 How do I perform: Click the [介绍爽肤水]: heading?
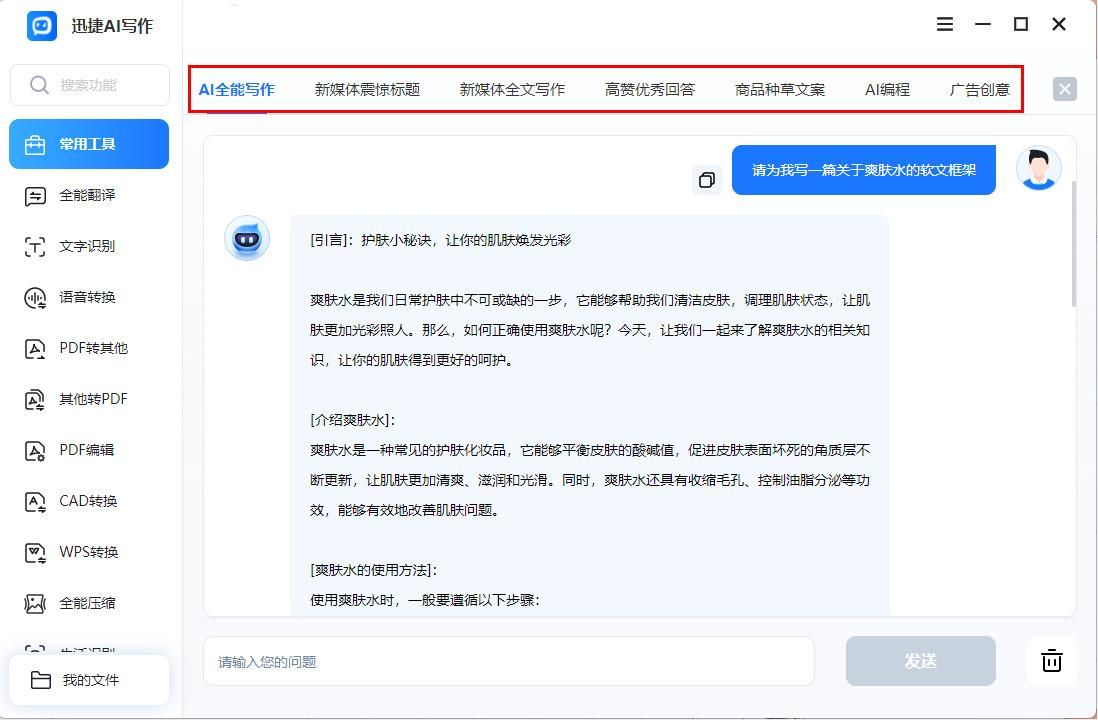click(353, 420)
